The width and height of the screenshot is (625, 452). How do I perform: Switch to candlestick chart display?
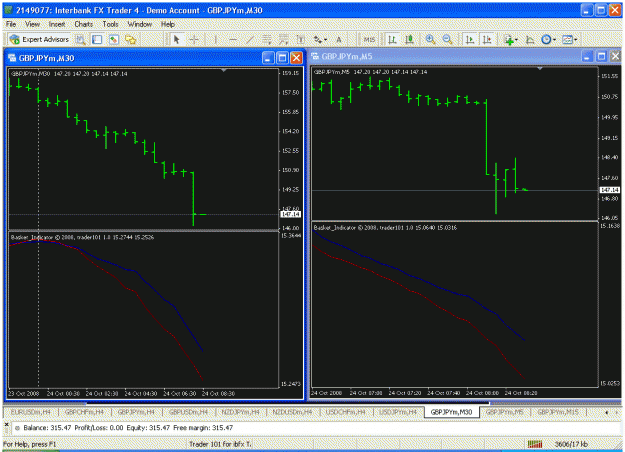point(409,39)
